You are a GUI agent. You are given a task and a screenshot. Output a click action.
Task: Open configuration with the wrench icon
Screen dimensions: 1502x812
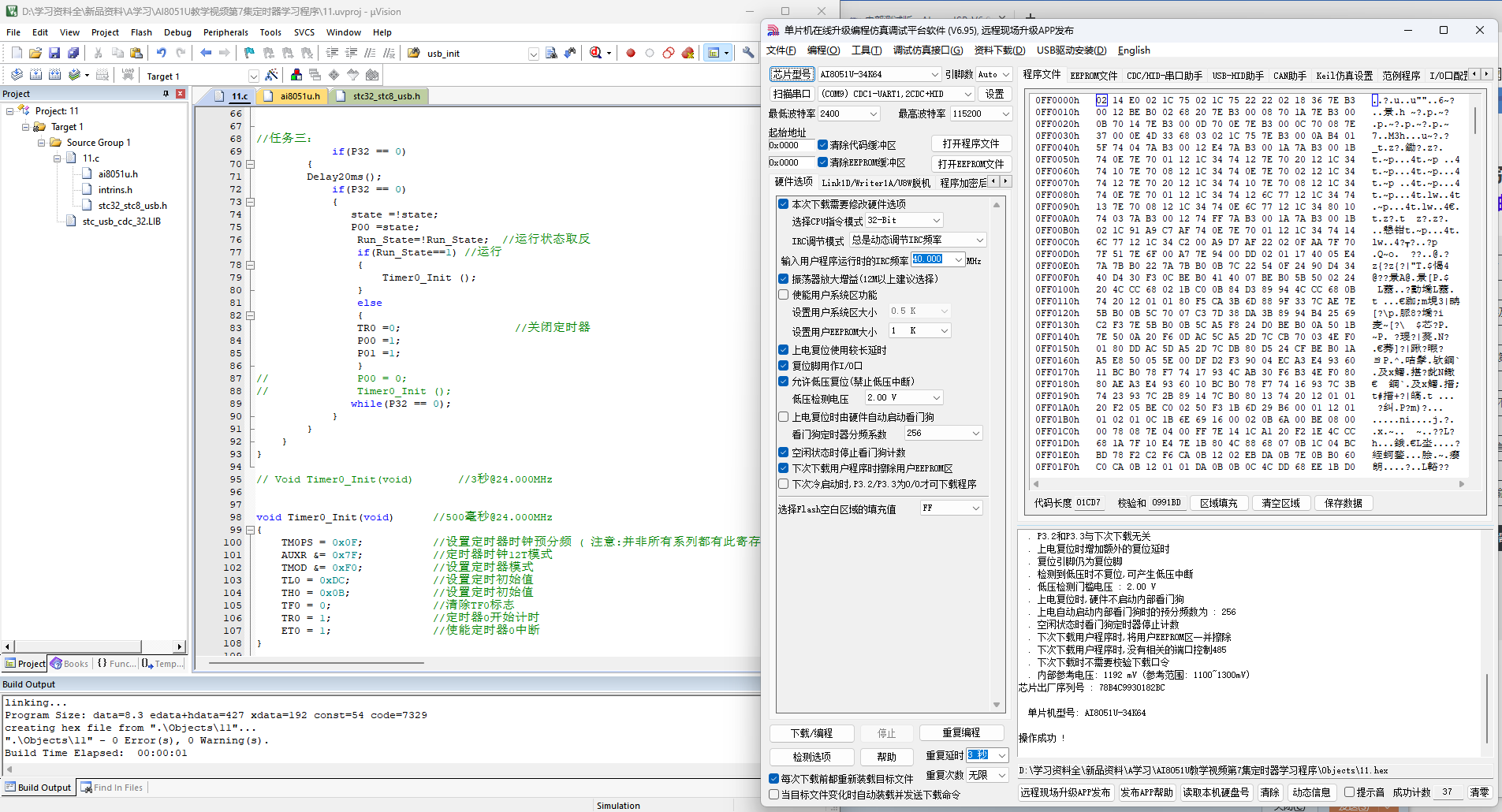point(748,53)
